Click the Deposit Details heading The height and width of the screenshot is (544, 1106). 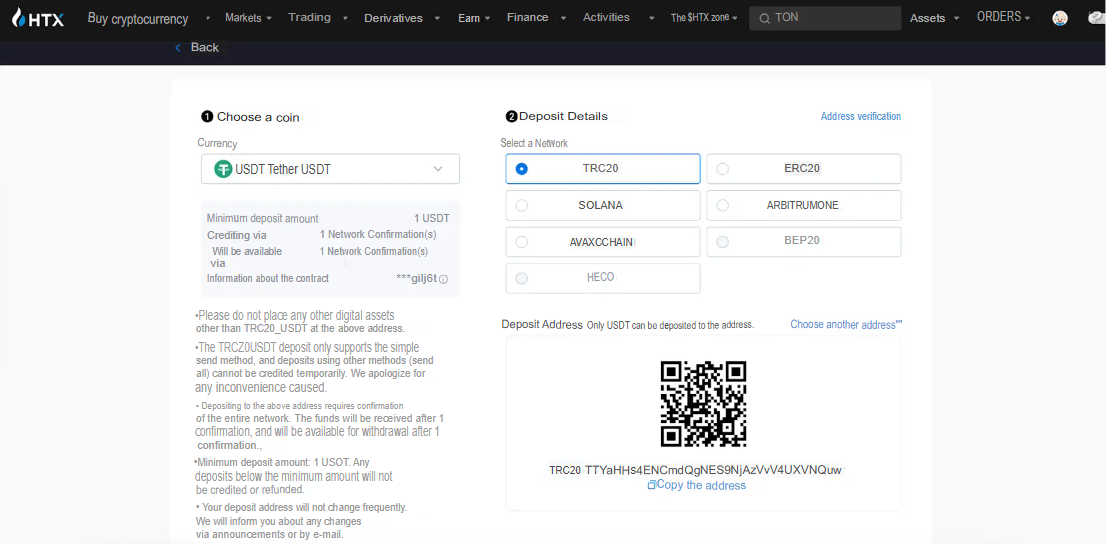tap(563, 116)
